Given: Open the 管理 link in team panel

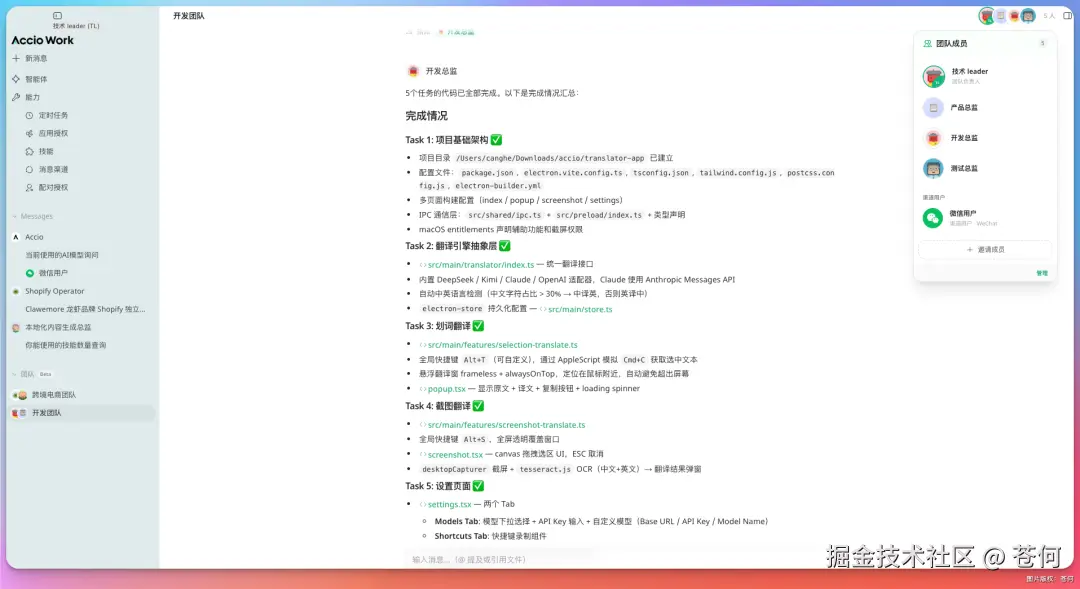Looking at the screenshot, I should [1041, 272].
